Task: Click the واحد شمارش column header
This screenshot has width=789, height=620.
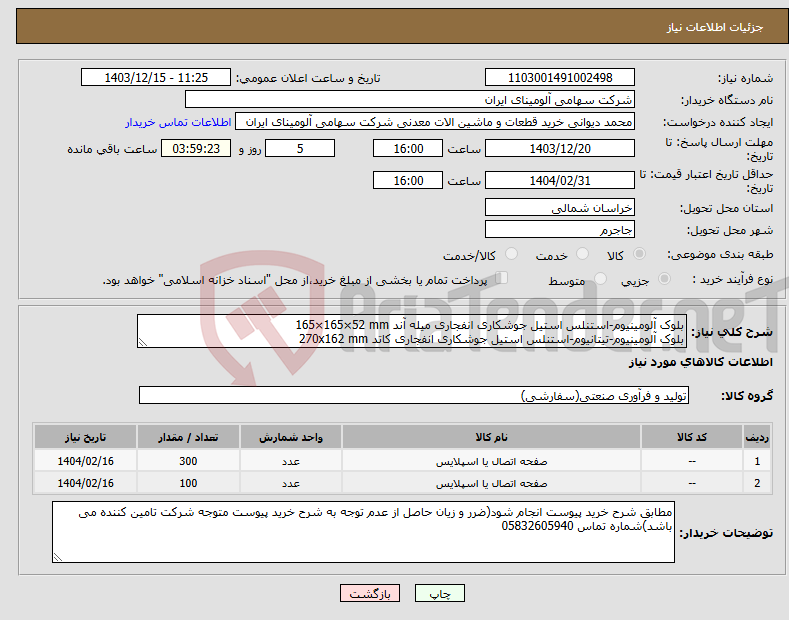Action: (x=291, y=437)
